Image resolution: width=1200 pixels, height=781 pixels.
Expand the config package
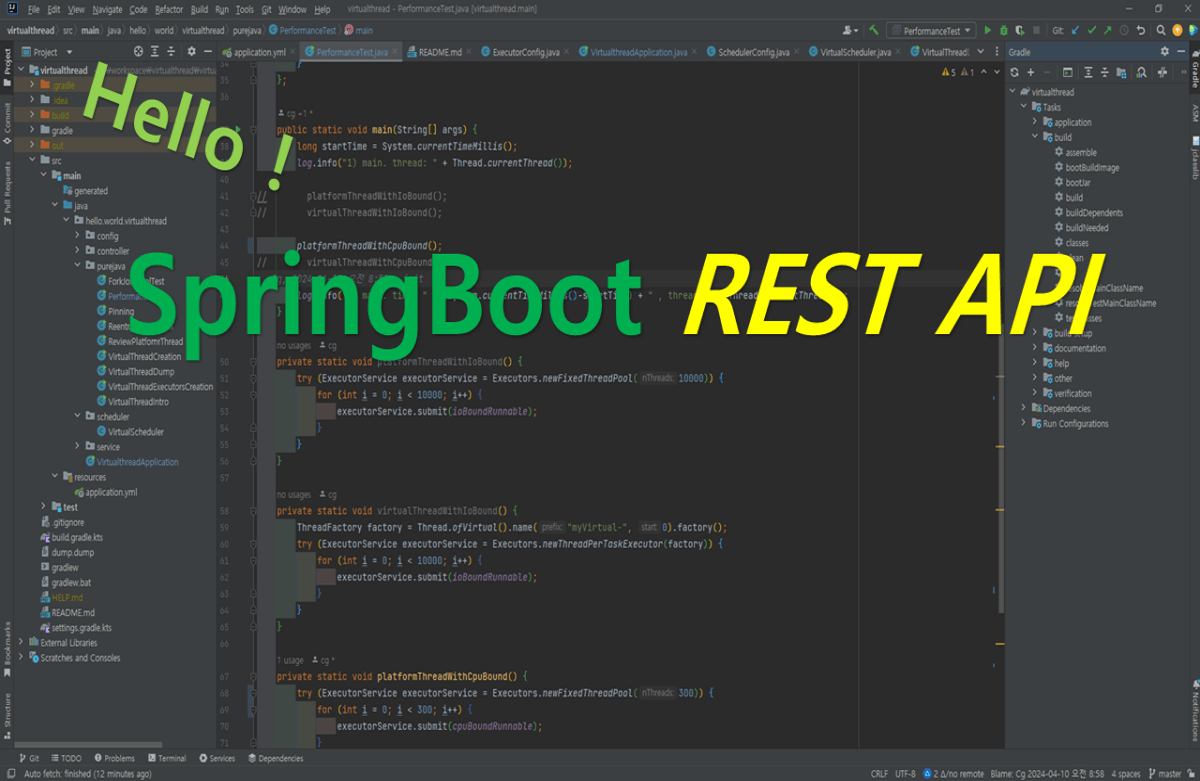[77, 236]
